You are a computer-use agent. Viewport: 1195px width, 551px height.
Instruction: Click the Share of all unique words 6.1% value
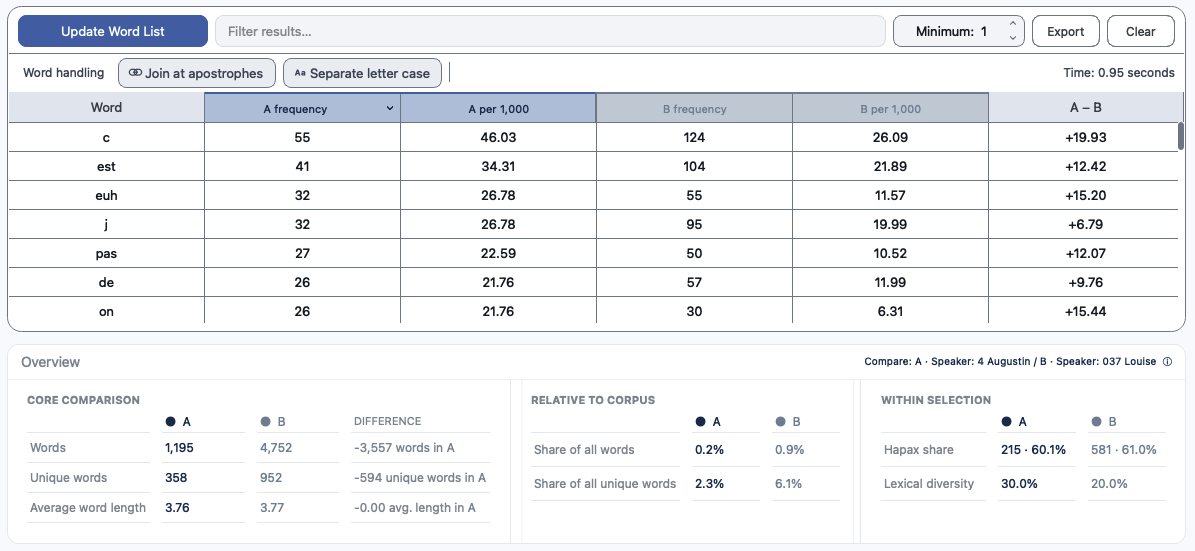point(789,484)
